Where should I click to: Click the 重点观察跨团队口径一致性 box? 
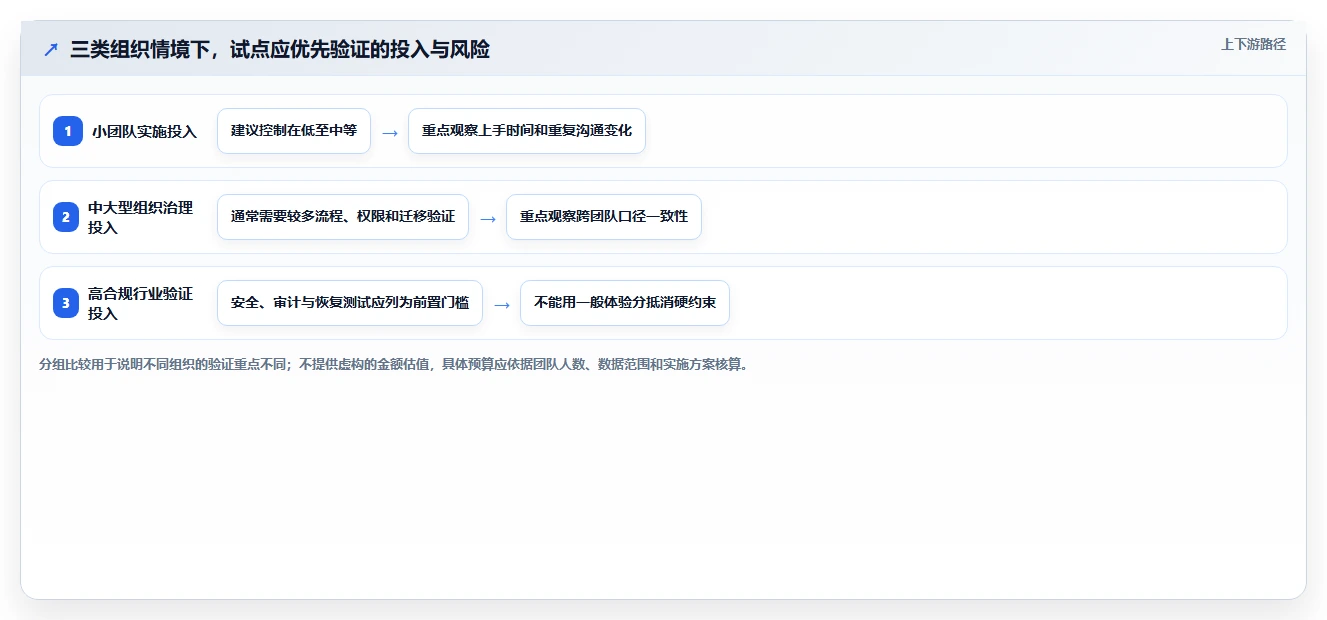pyautogui.click(x=604, y=217)
